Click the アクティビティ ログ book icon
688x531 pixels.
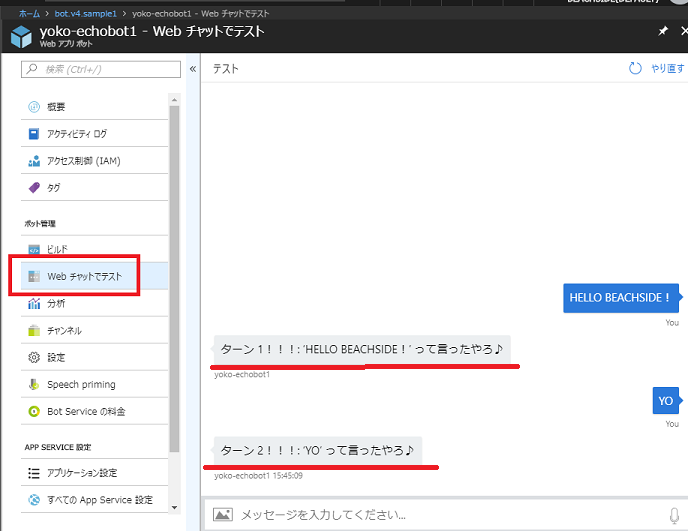point(34,134)
